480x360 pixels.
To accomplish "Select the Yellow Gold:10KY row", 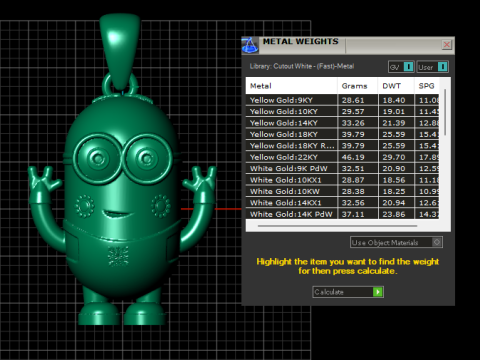I will click(x=342, y=111).
